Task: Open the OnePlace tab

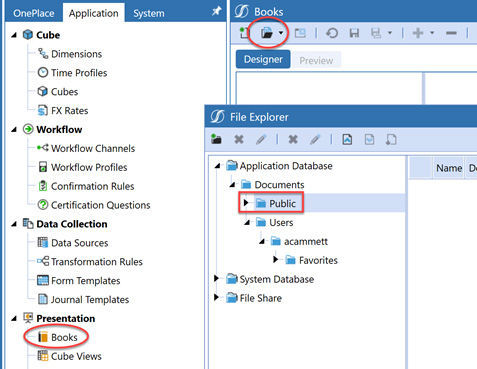Action: [34, 13]
